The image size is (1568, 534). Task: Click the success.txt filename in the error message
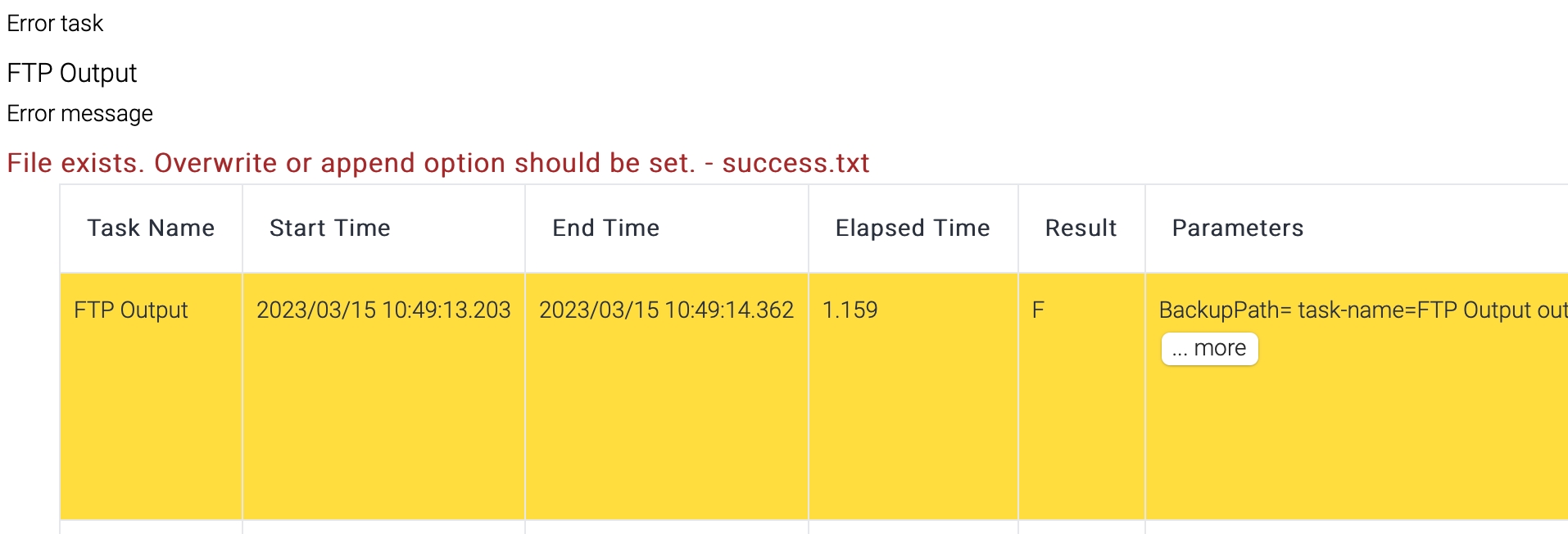(x=795, y=164)
